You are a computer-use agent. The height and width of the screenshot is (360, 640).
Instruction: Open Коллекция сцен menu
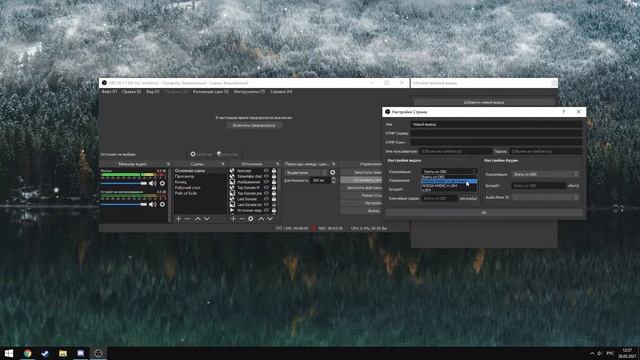pos(211,92)
